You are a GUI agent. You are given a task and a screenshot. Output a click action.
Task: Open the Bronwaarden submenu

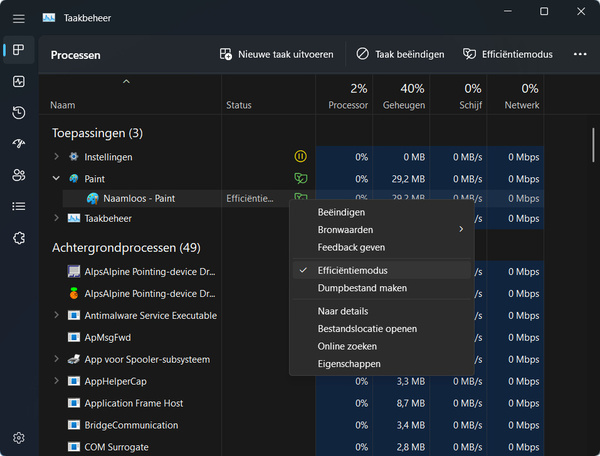(382, 230)
